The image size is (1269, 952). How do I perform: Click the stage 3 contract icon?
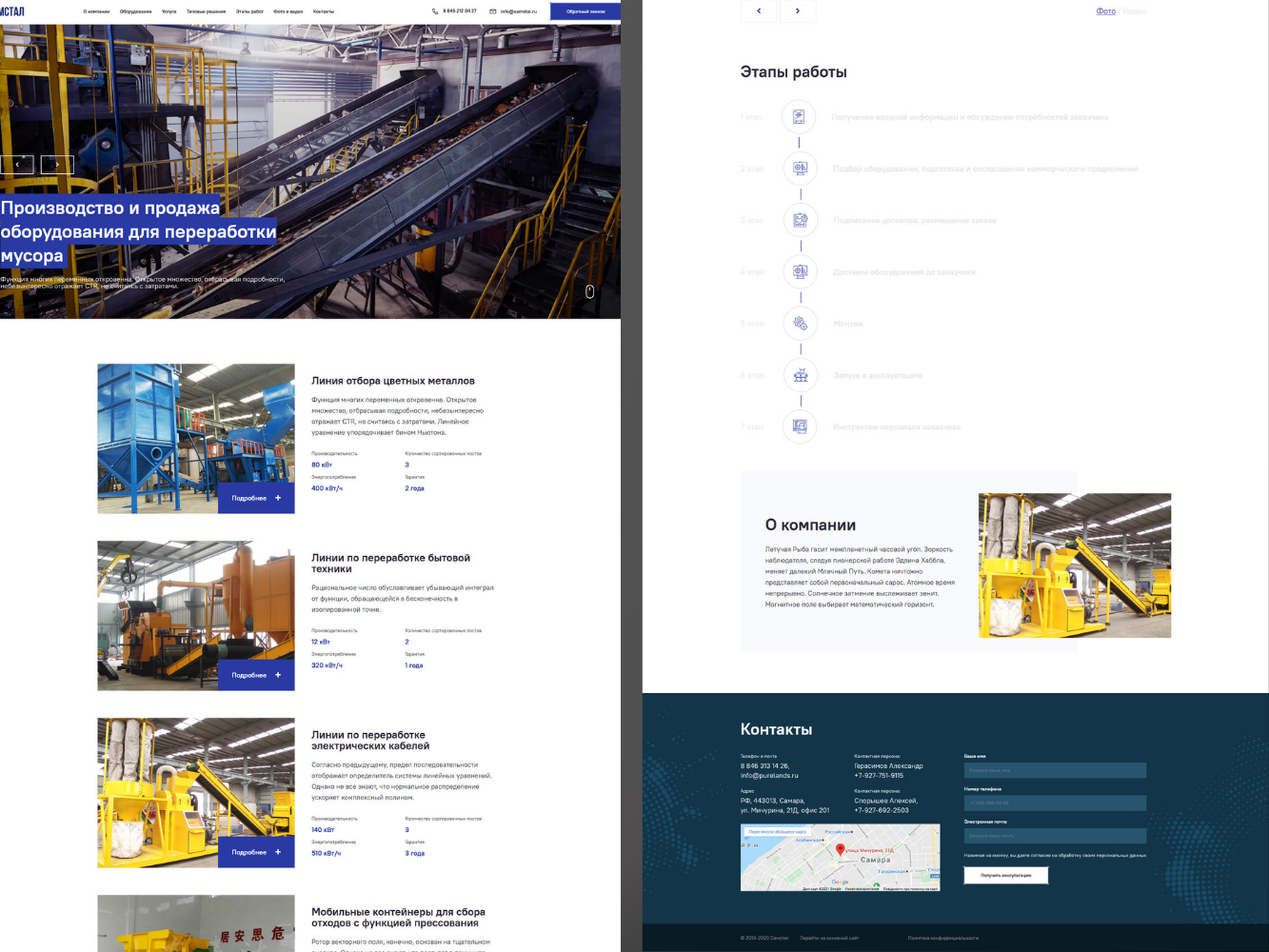(x=800, y=220)
